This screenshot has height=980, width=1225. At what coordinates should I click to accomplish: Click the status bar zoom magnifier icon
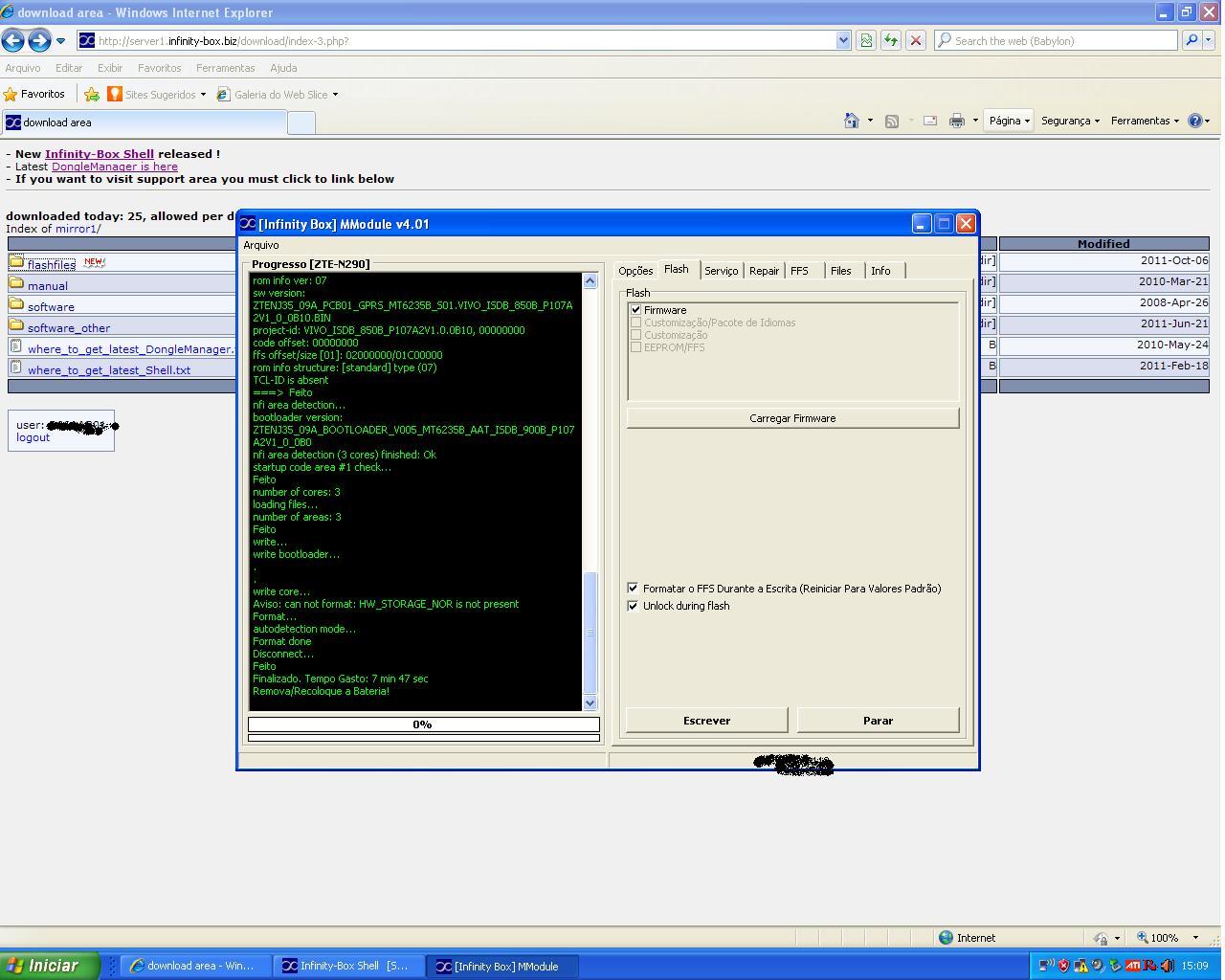1143,938
